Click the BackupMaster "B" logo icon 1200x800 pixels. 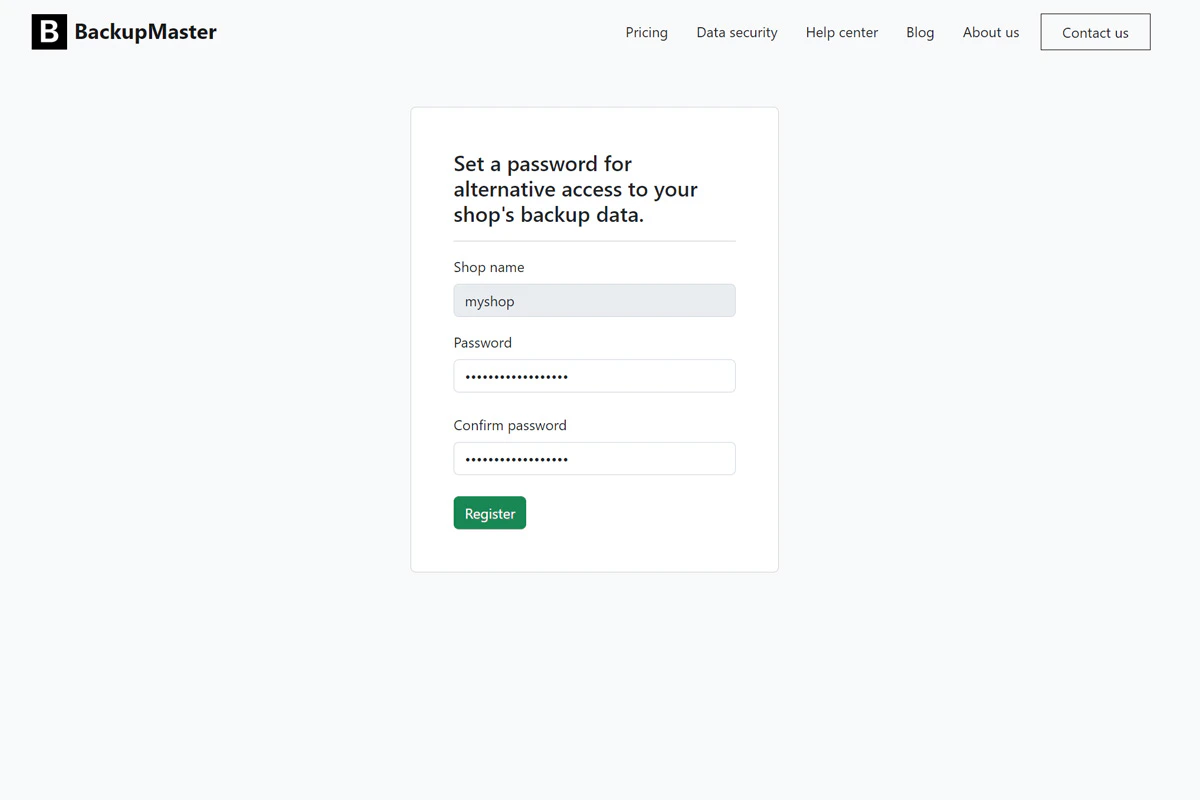pyautogui.click(x=48, y=31)
